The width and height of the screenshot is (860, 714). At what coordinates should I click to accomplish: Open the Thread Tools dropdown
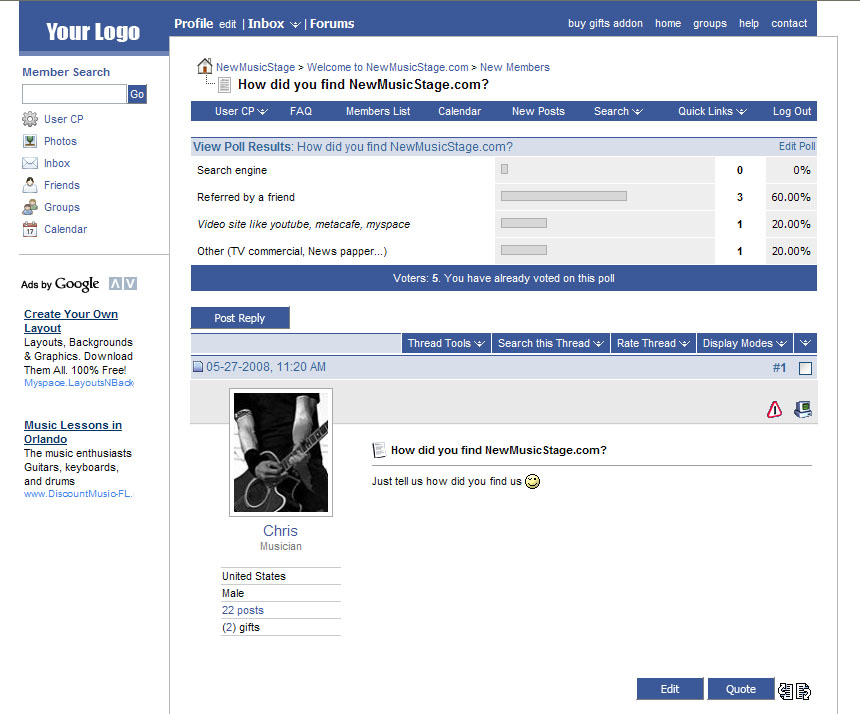tap(446, 343)
